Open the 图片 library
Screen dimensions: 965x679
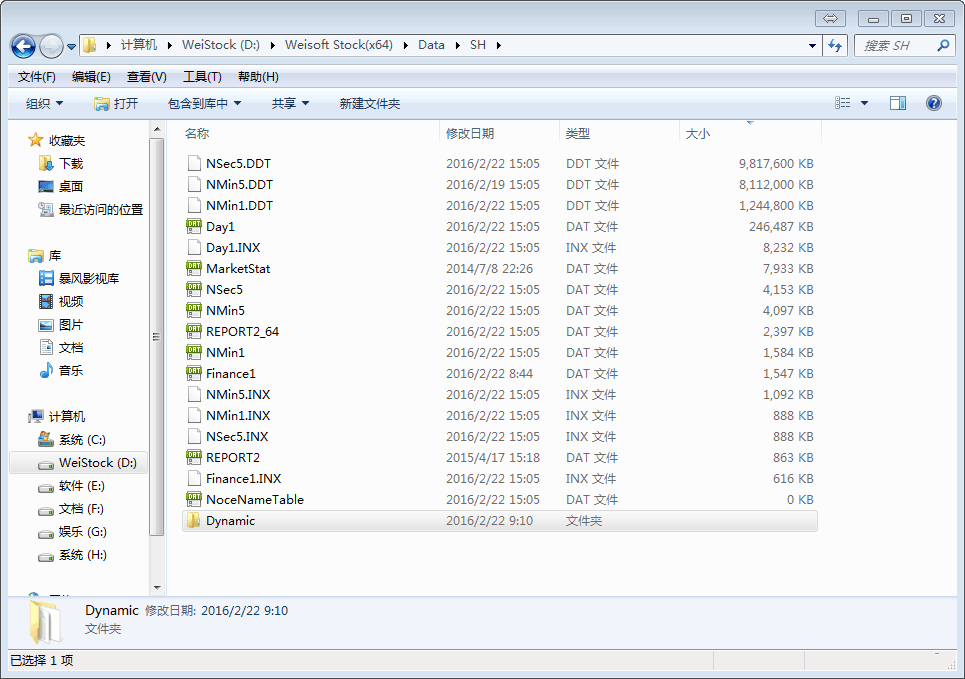click(x=61, y=325)
